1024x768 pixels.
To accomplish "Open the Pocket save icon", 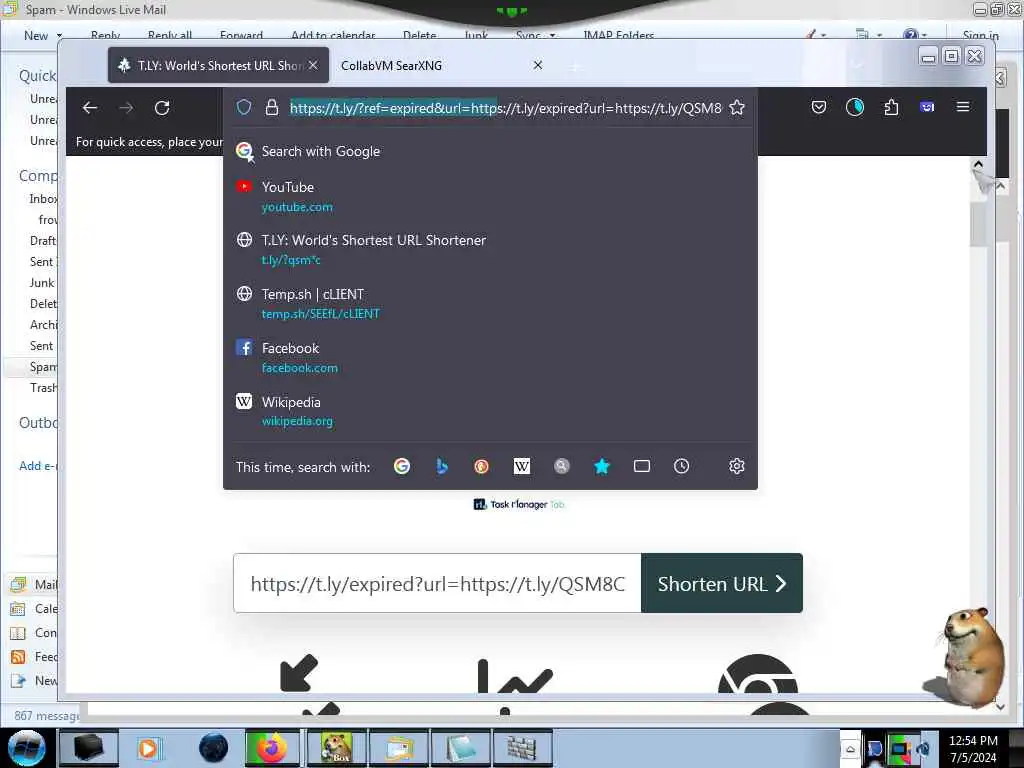I will coord(818,107).
